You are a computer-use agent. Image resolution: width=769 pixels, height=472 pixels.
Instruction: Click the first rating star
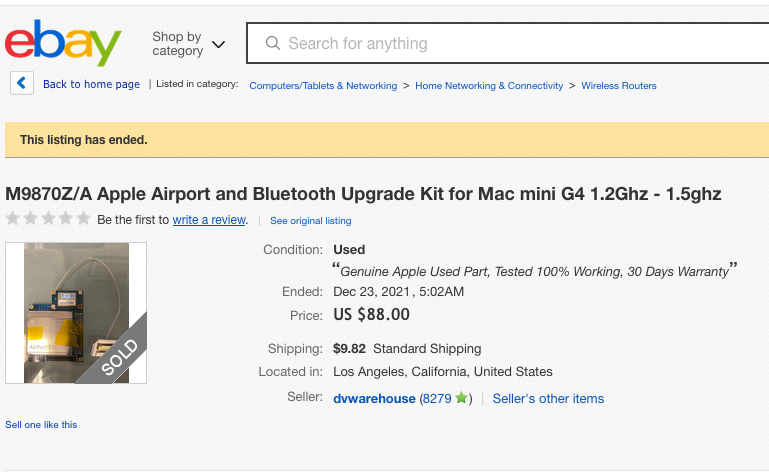point(13,218)
